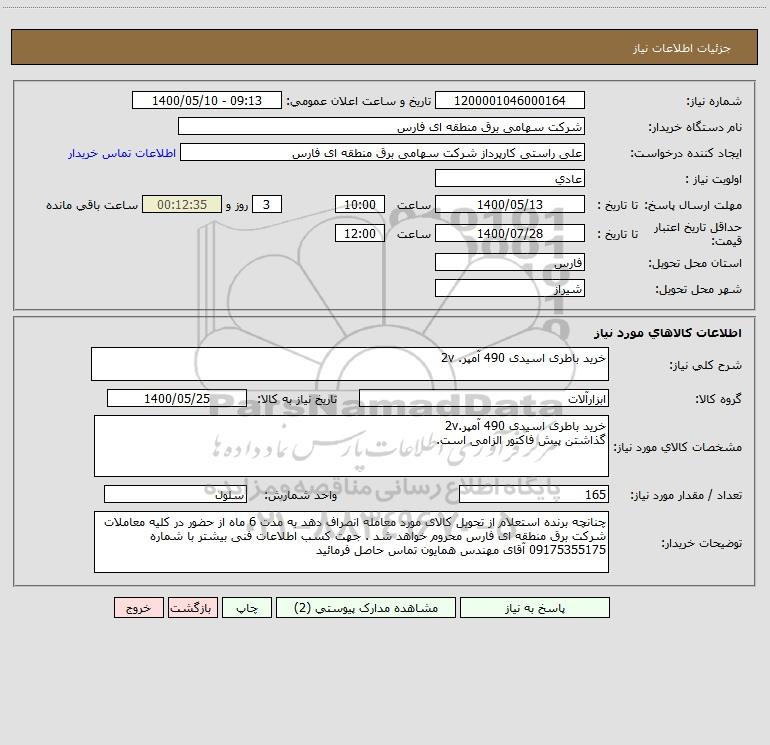Image resolution: width=770 pixels, height=745 pixels.
Task: Click the تاریخ نیاز به کالا label
Action: click(x=297, y=400)
